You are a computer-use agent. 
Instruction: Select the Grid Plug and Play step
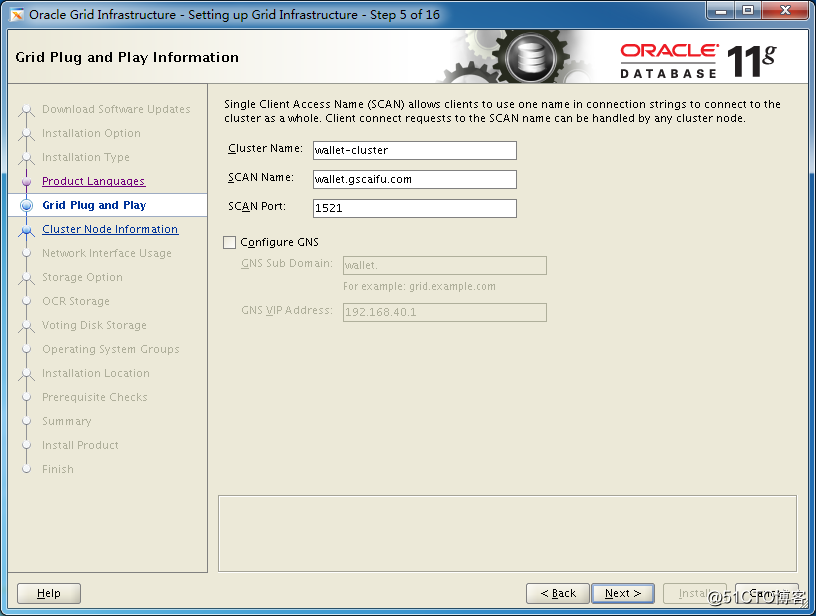(94, 205)
